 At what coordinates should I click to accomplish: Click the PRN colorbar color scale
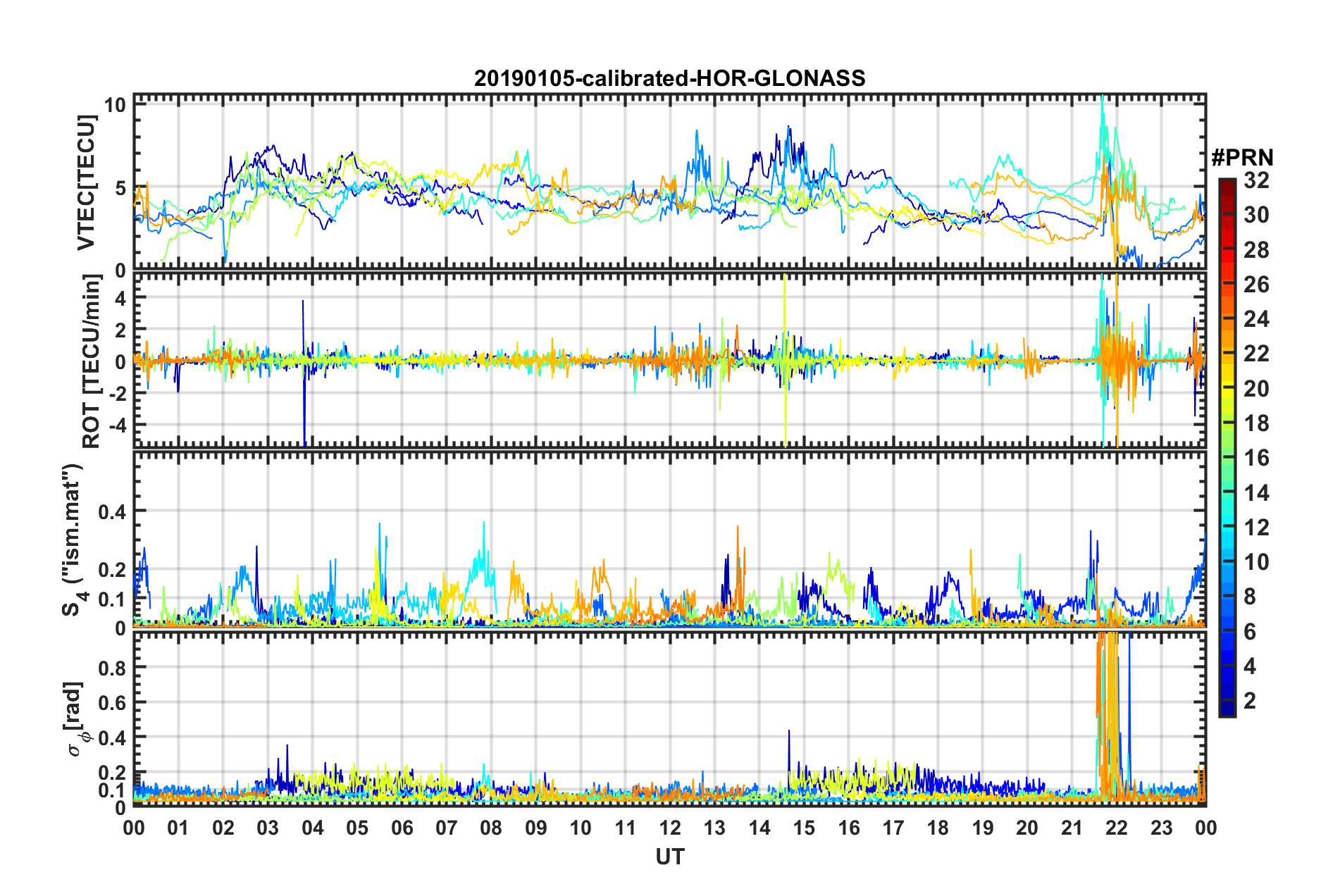[x=1227, y=447]
